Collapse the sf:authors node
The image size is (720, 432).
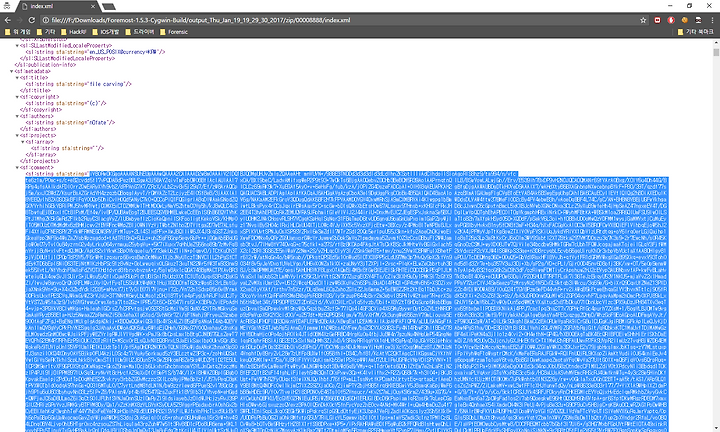coord(17,117)
